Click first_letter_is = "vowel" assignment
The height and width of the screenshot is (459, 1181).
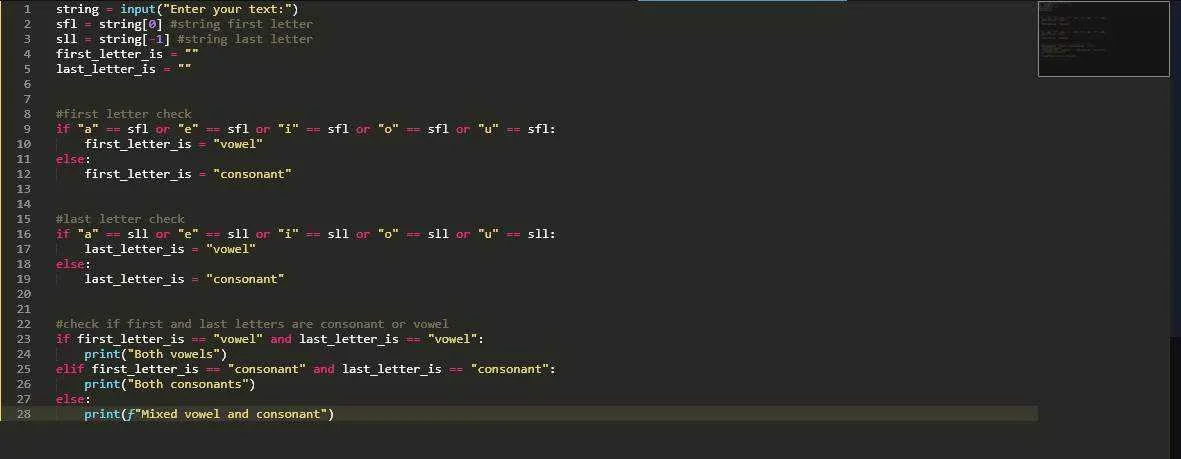pos(173,144)
